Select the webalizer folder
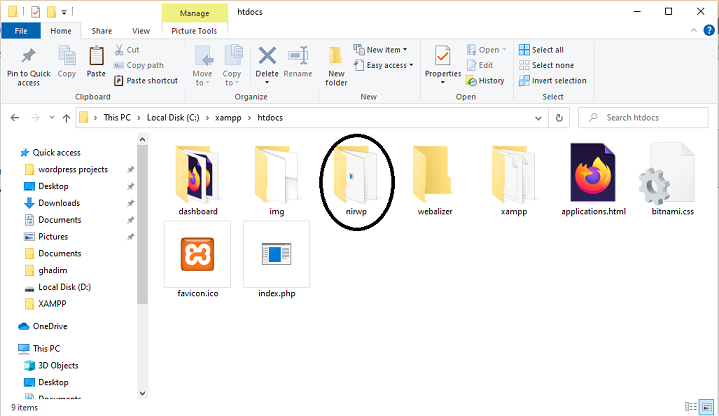This screenshot has height=416, width=719. (x=435, y=180)
